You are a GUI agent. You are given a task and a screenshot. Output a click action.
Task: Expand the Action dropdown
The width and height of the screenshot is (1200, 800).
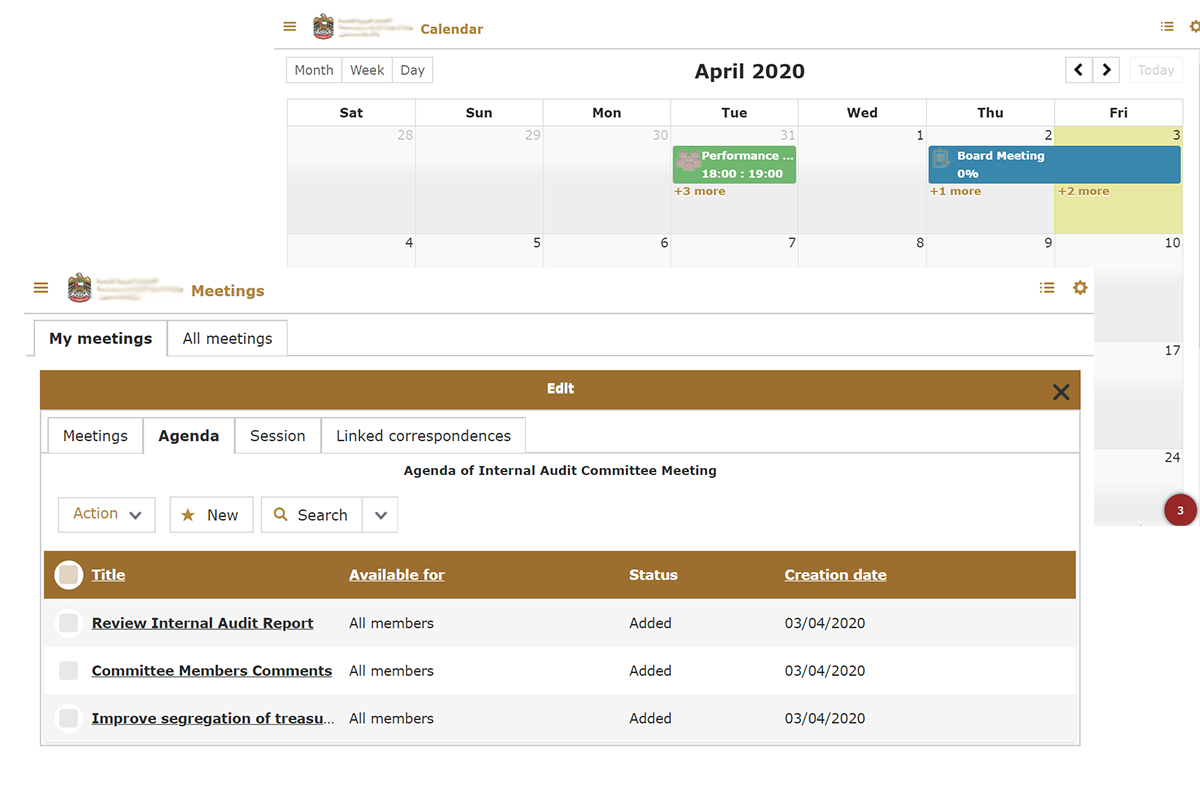tap(107, 514)
